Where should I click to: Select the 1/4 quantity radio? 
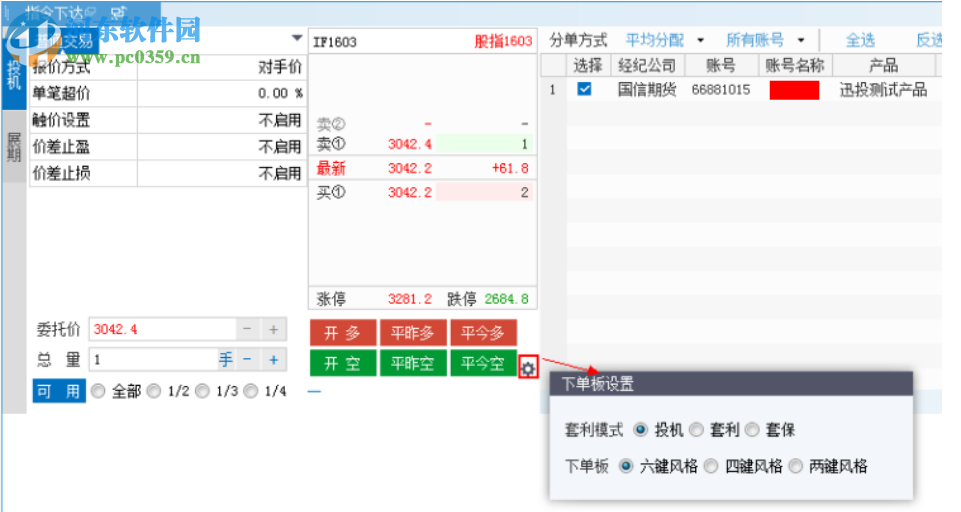(x=251, y=391)
